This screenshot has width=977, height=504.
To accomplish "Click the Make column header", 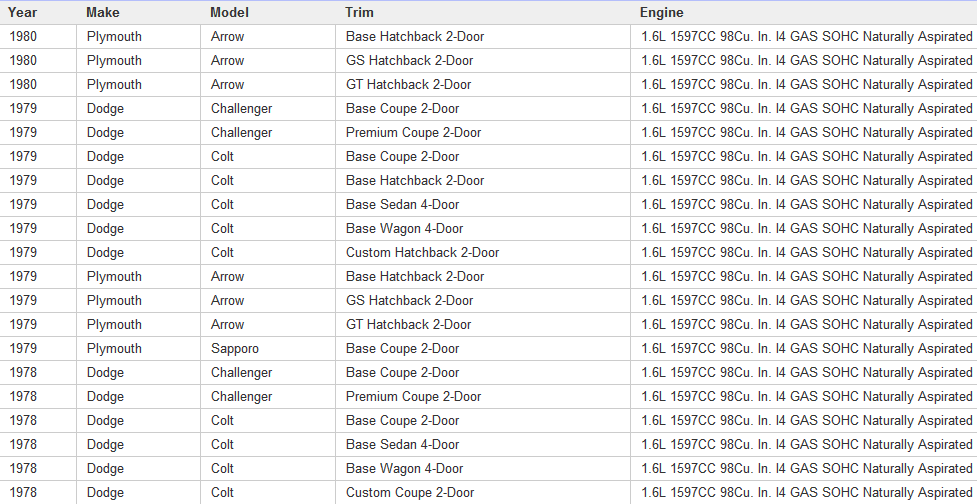I will 103,12.
